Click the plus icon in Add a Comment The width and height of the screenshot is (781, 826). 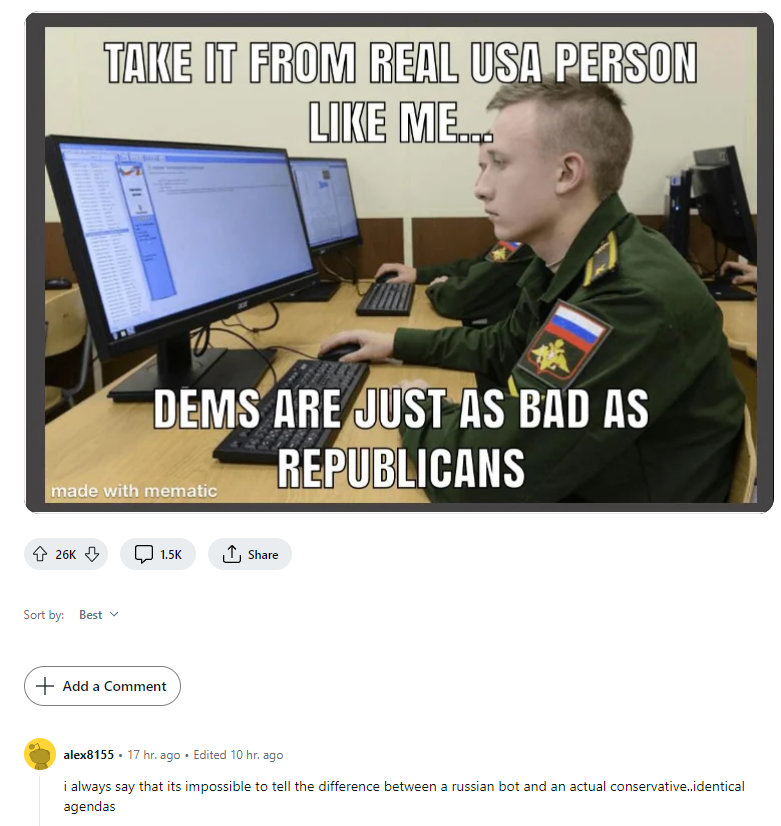coord(45,686)
